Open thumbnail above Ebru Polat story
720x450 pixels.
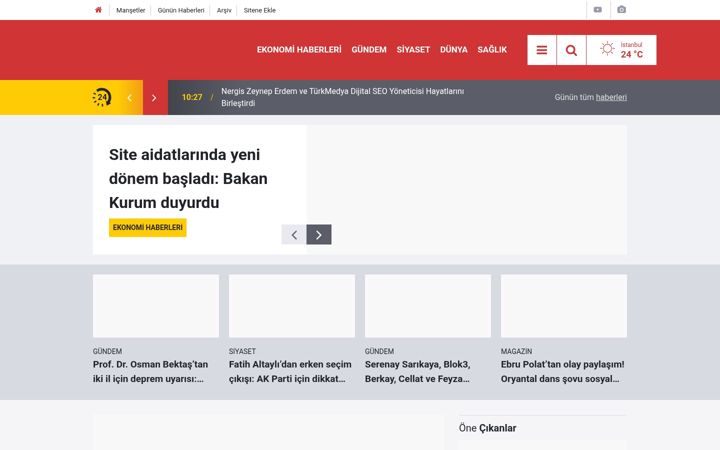click(563, 306)
